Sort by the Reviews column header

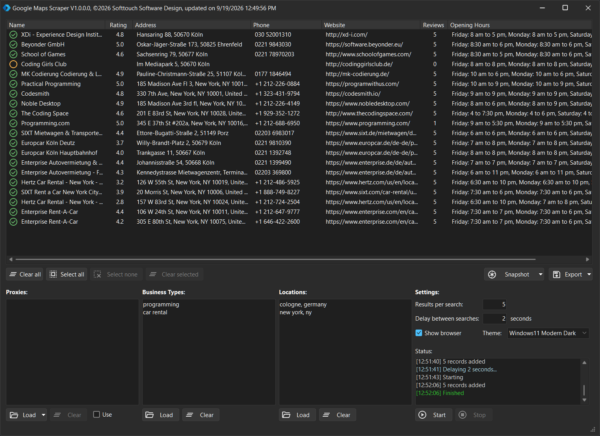(x=433, y=25)
